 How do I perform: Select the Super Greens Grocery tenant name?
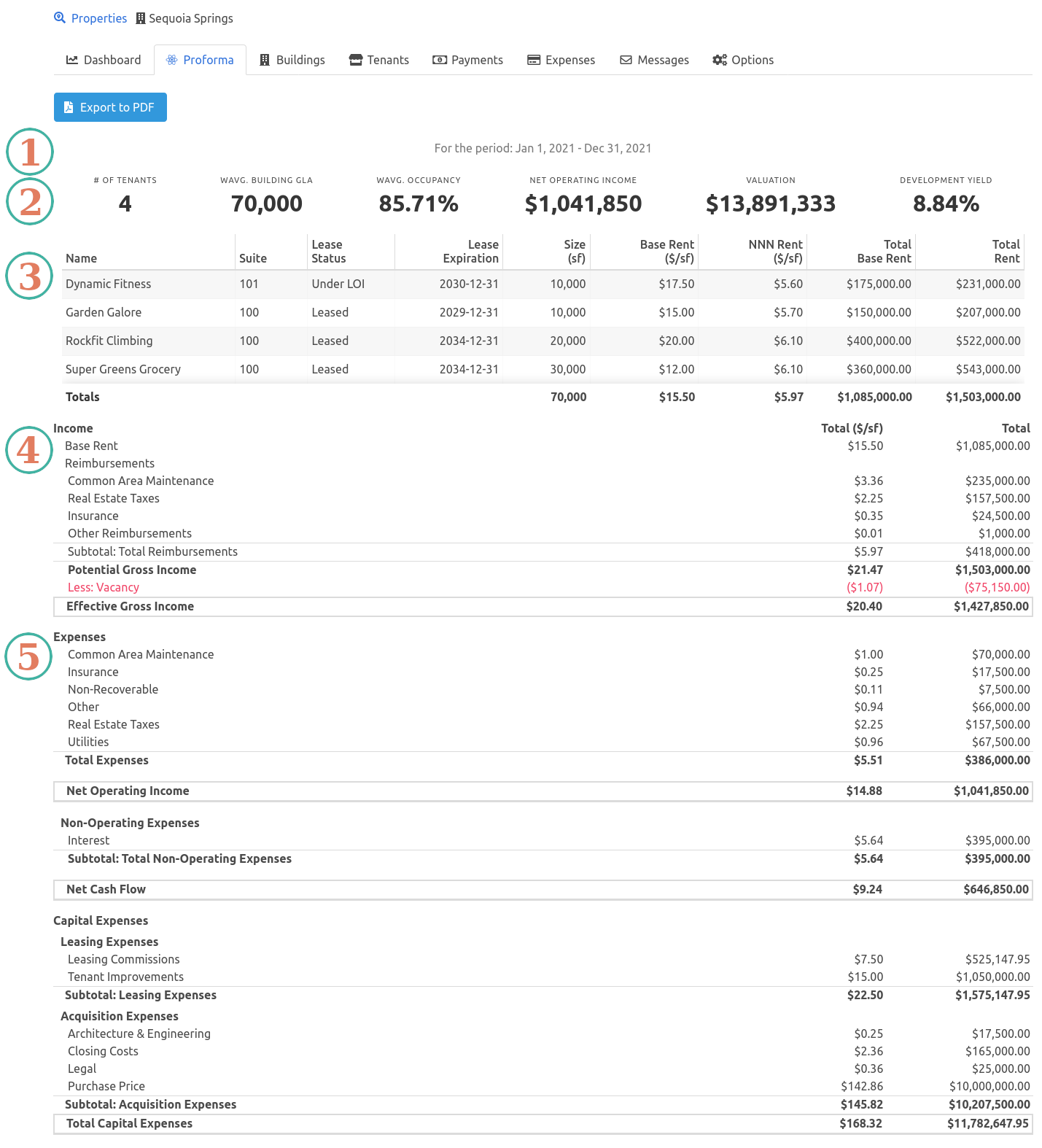point(123,369)
